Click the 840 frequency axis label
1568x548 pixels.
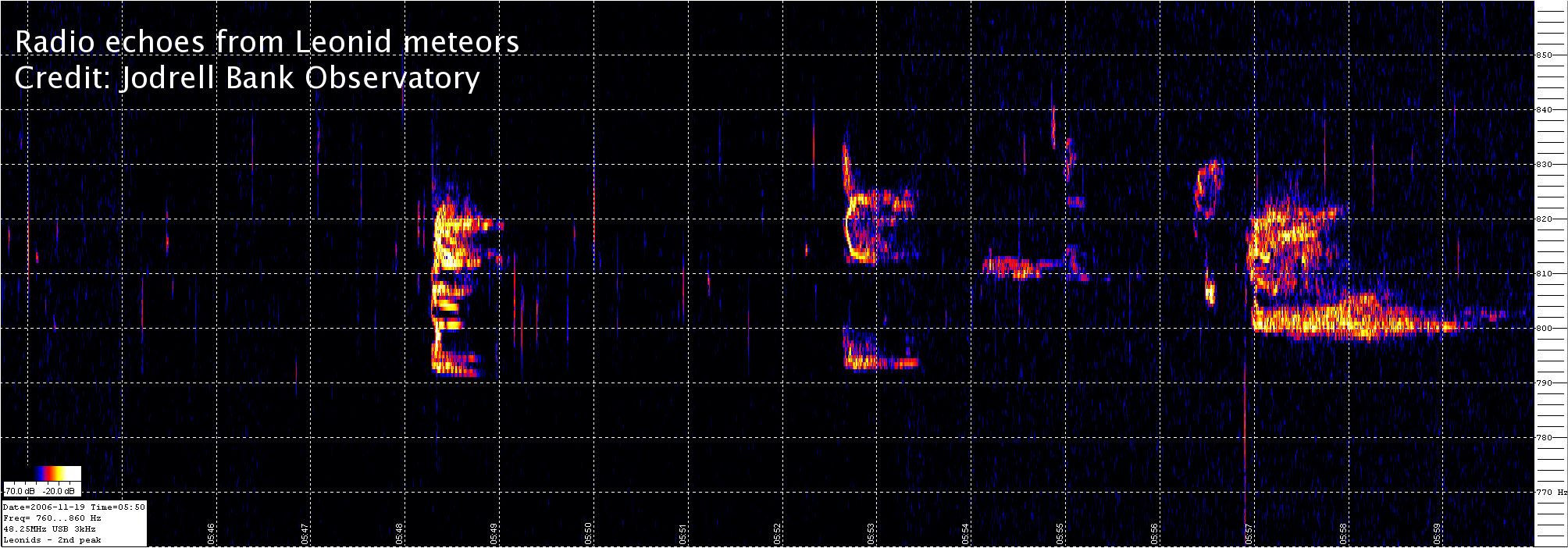1545,110
